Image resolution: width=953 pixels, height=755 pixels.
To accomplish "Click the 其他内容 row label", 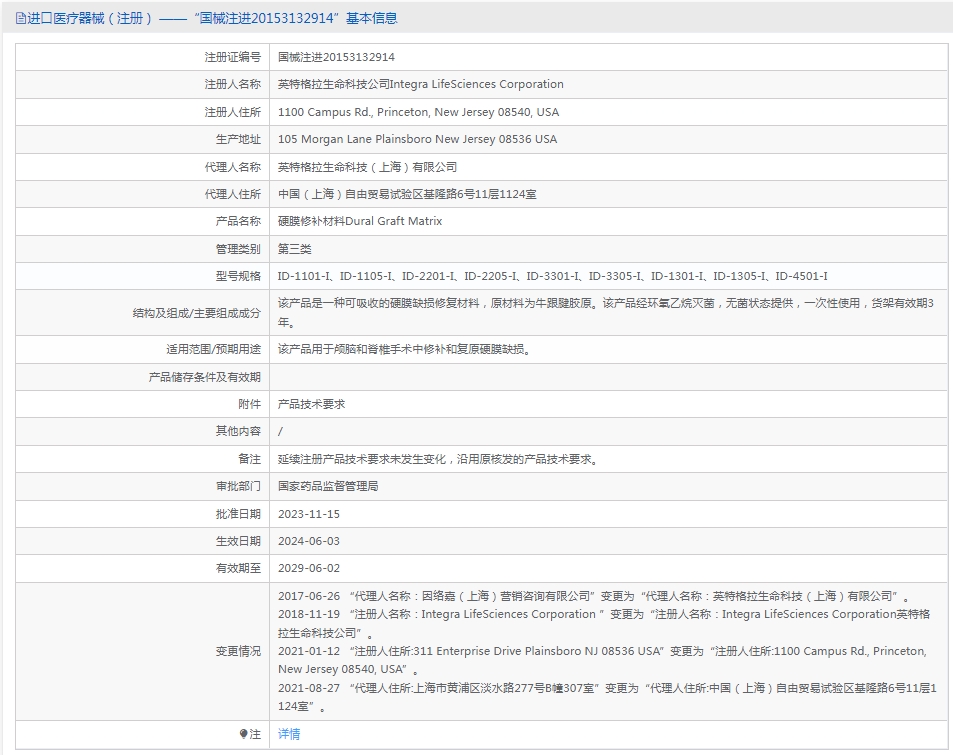I will click(238, 431).
